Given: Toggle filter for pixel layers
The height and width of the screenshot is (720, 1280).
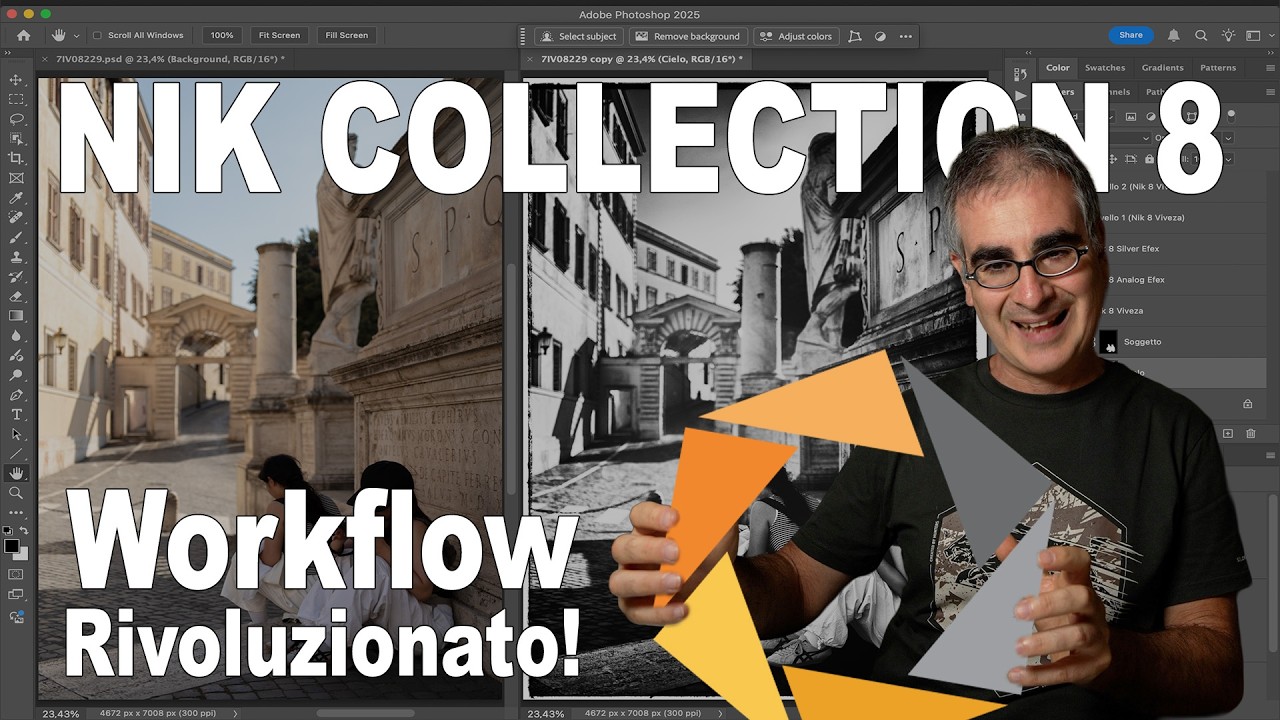Looking at the screenshot, I should point(1131,116).
